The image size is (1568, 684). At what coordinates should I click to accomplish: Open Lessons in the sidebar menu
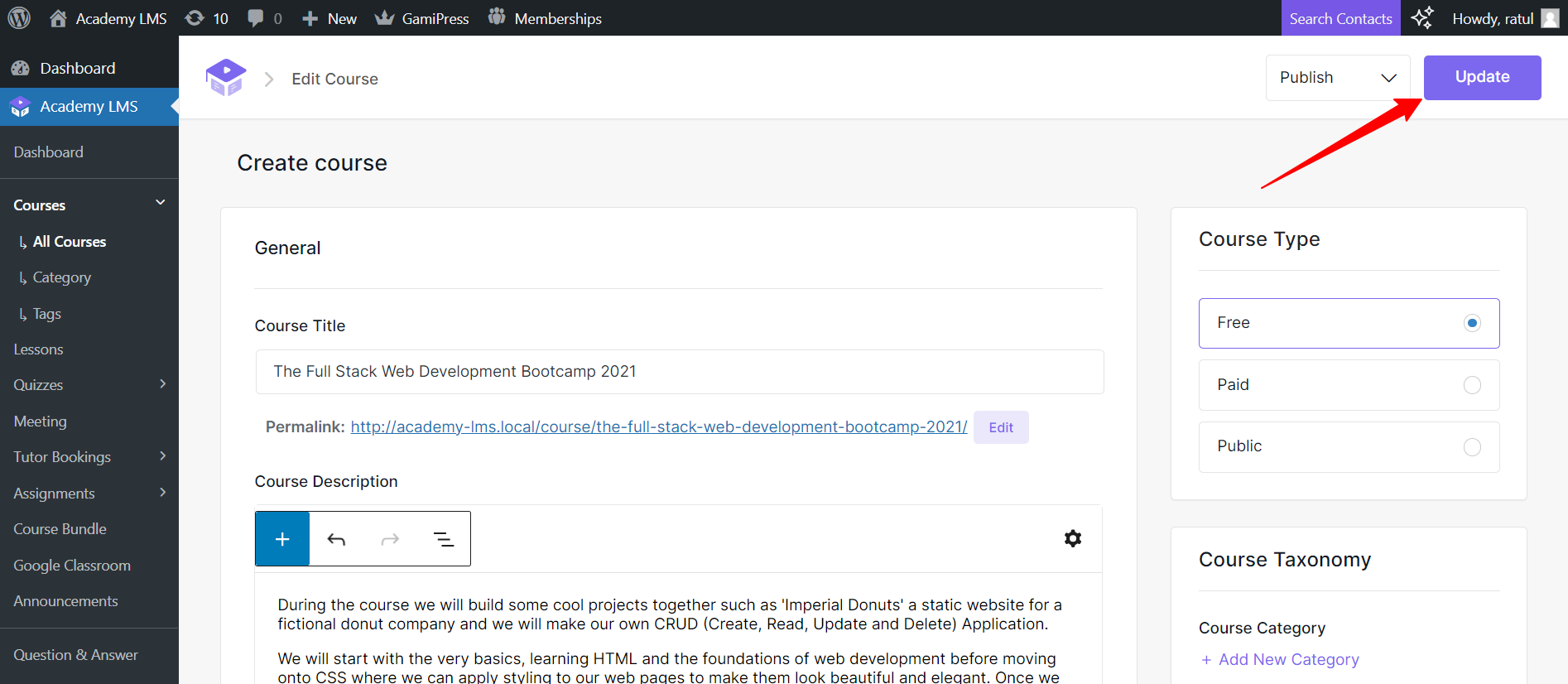(39, 349)
